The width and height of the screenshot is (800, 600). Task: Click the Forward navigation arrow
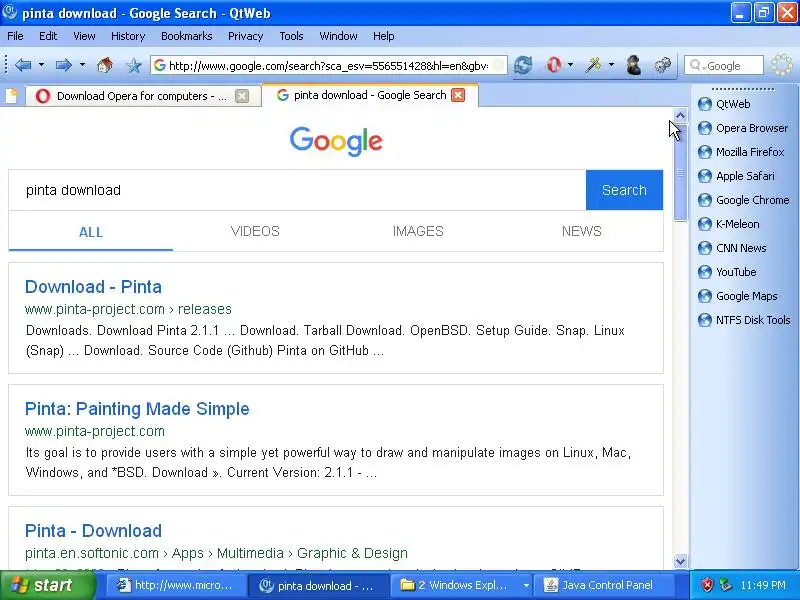tap(63, 65)
